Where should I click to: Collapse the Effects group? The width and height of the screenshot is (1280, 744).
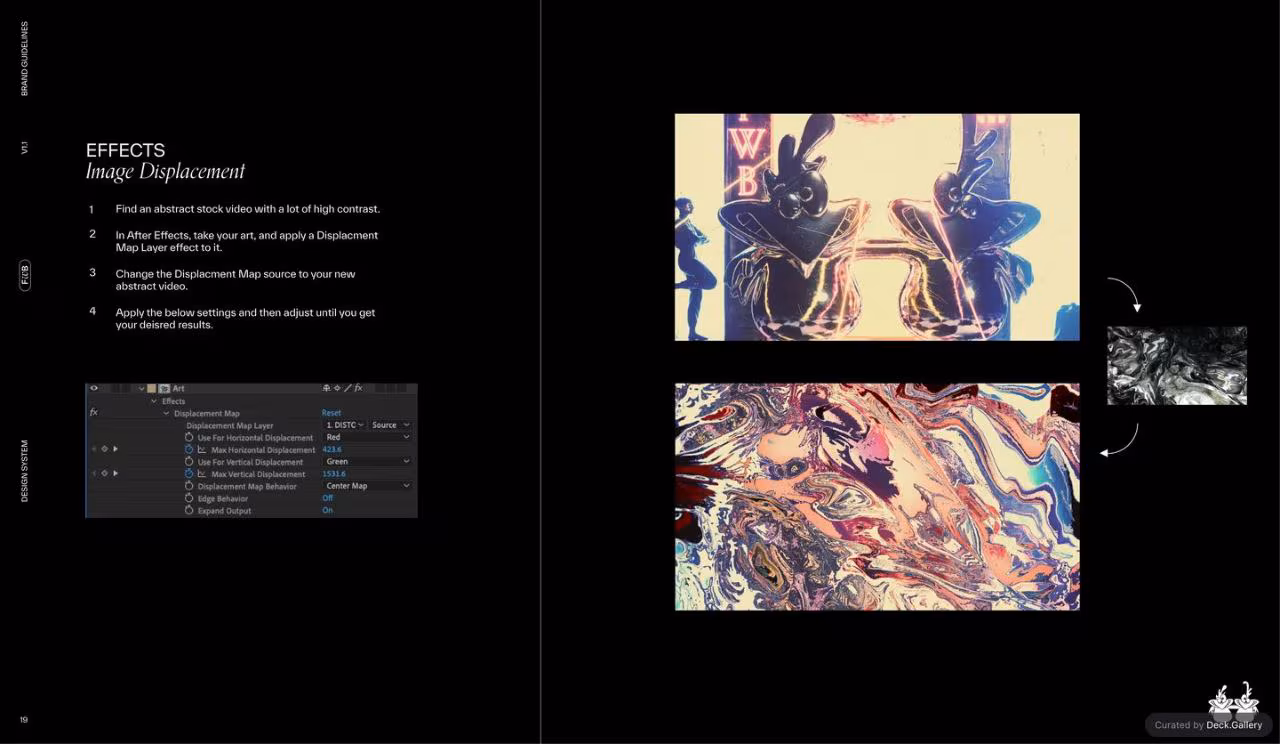[154, 401]
